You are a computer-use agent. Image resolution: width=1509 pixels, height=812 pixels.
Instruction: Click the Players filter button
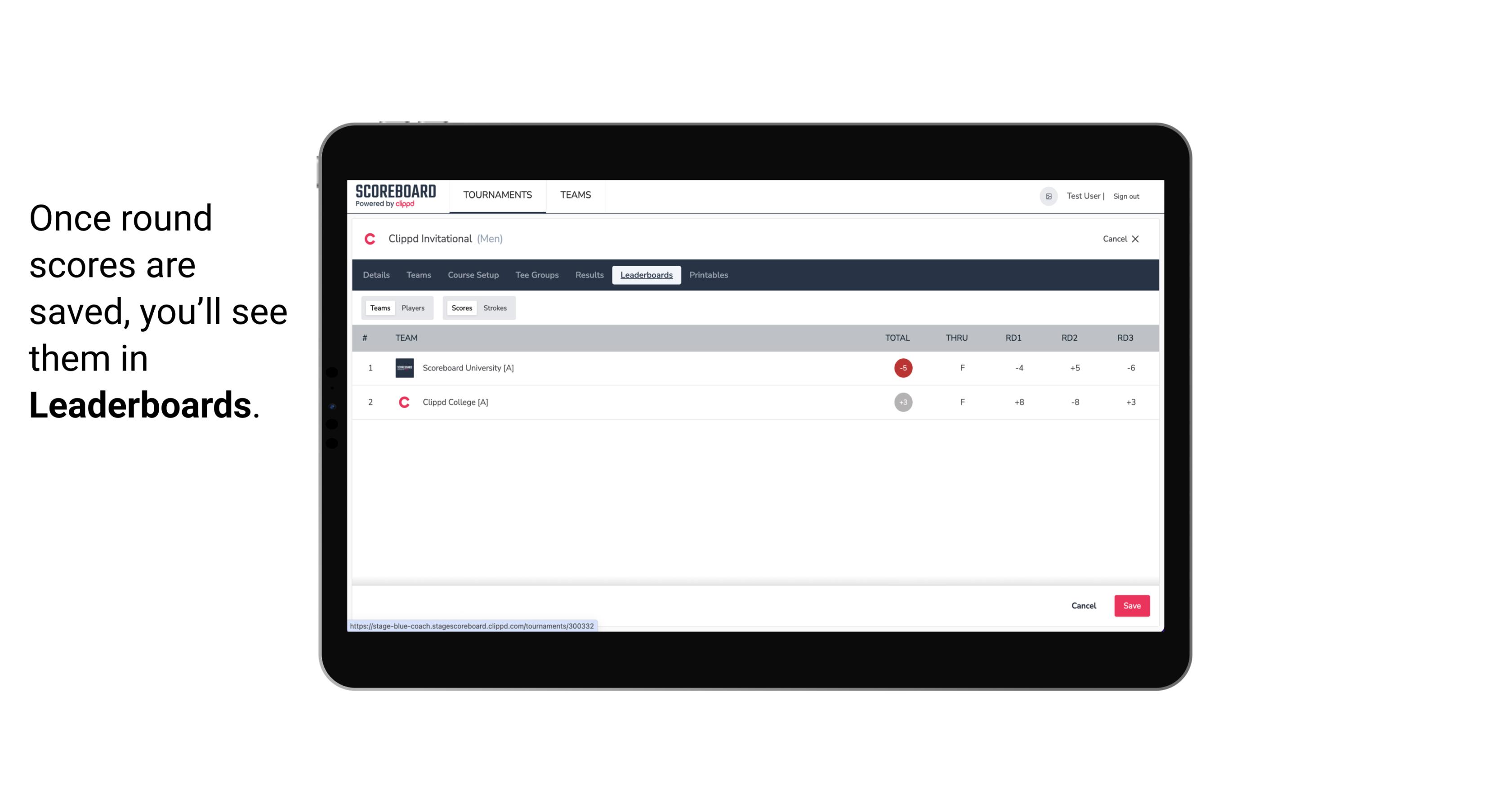click(x=413, y=307)
